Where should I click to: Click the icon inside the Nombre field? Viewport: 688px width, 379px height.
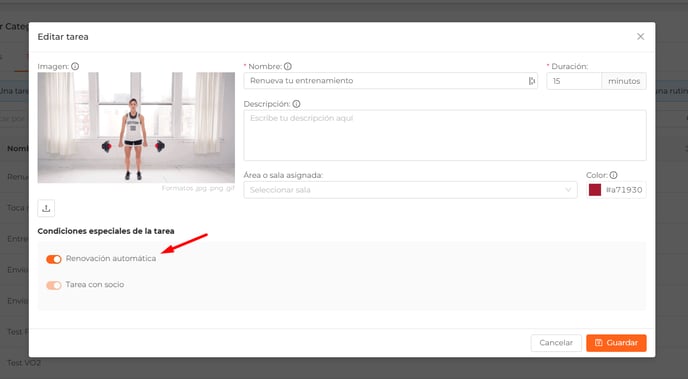point(531,81)
